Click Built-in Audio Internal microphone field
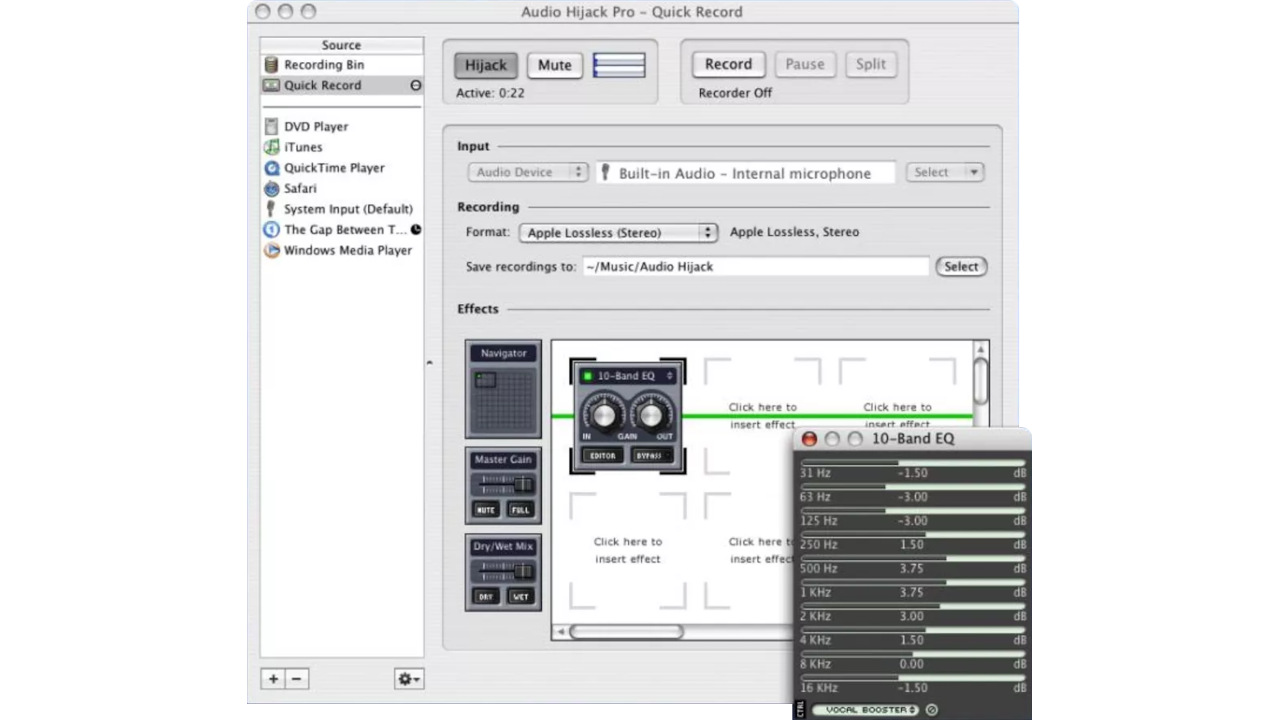The height and width of the screenshot is (720, 1280). tap(746, 173)
